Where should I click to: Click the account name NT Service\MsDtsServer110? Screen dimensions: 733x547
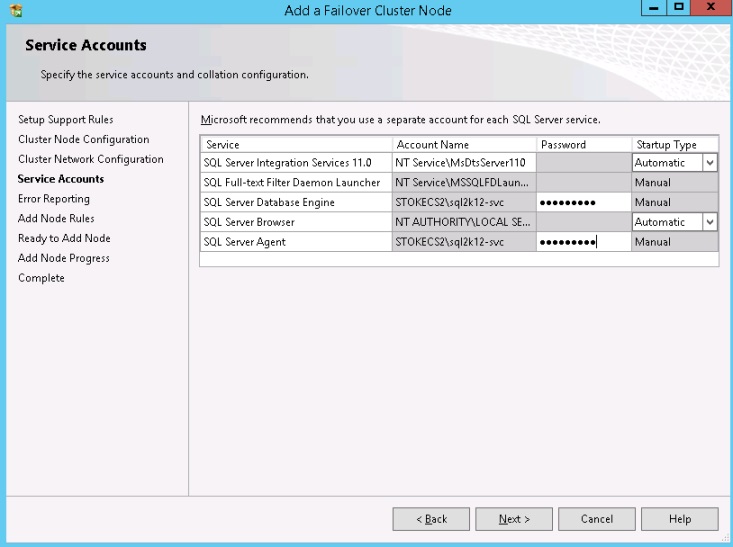[x=464, y=163]
